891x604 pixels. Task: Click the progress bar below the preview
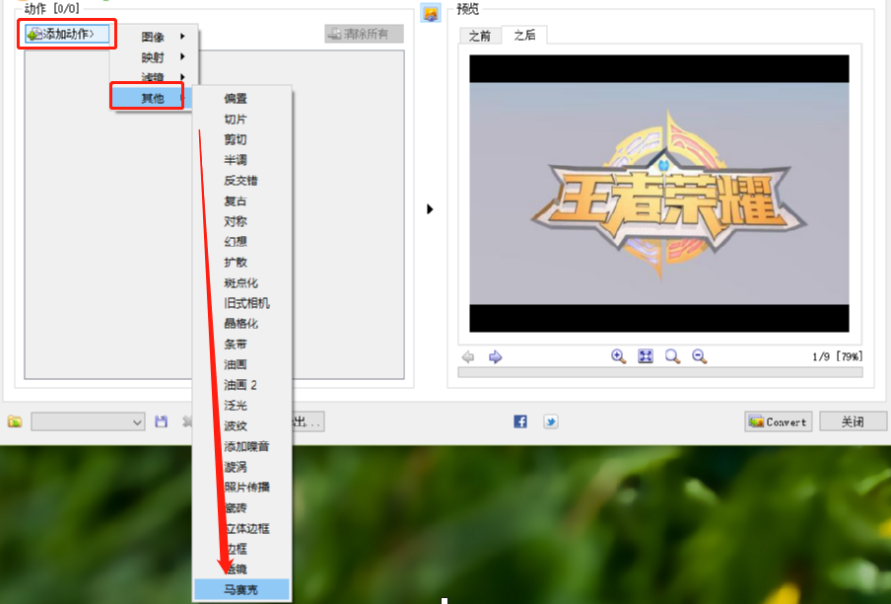pos(660,372)
